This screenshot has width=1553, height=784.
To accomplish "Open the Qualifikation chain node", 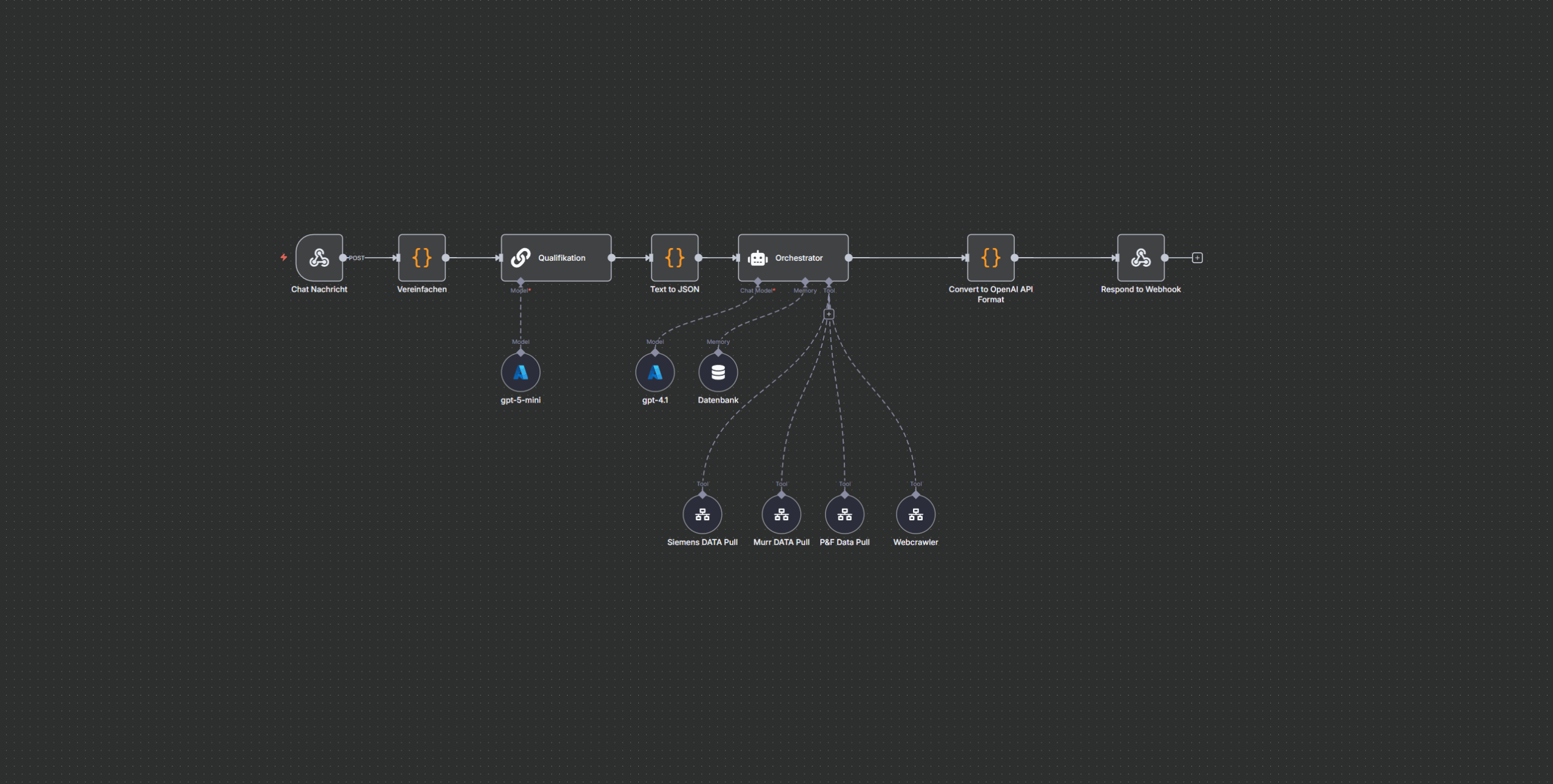I will click(x=556, y=258).
